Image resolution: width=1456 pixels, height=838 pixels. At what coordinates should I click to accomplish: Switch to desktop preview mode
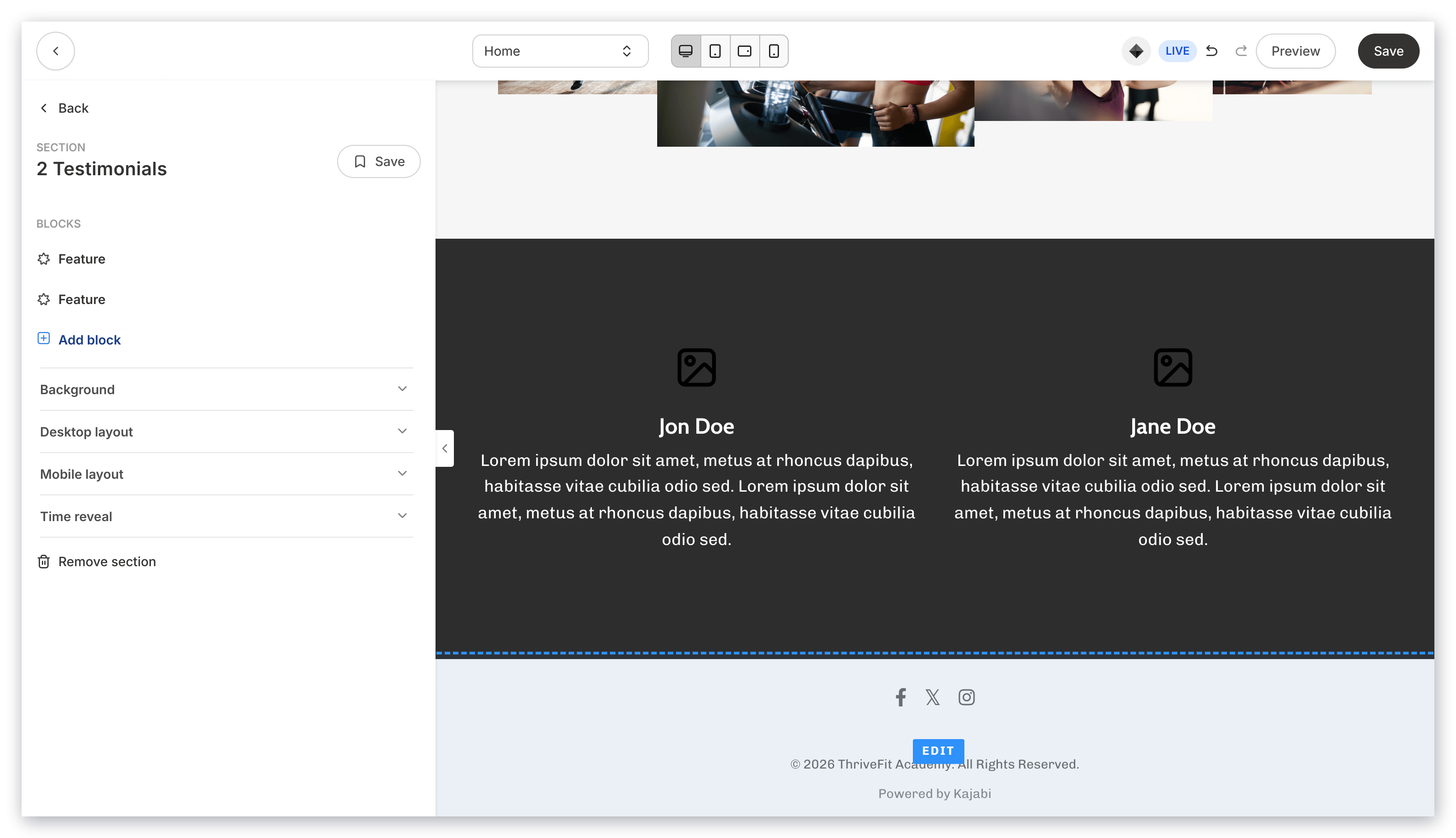[x=685, y=51]
